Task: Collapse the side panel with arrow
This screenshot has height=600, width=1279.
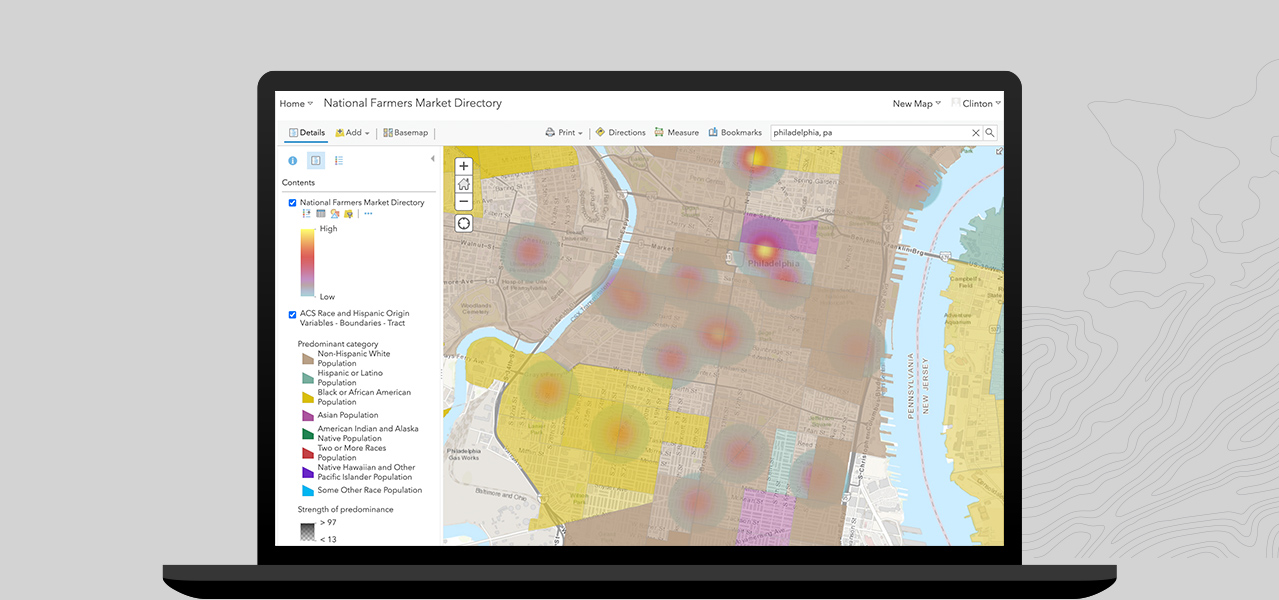Action: pos(433,159)
